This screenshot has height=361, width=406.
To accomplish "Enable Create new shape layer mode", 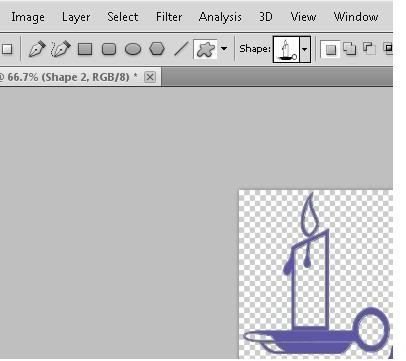I will click(330, 49).
